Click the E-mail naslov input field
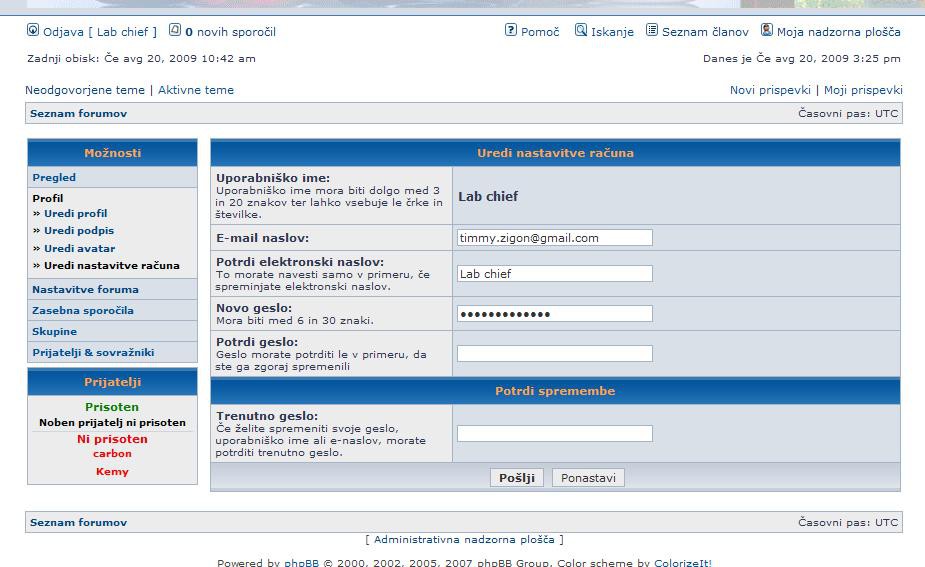The height and width of the screenshot is (567, 925). point(554,238)
